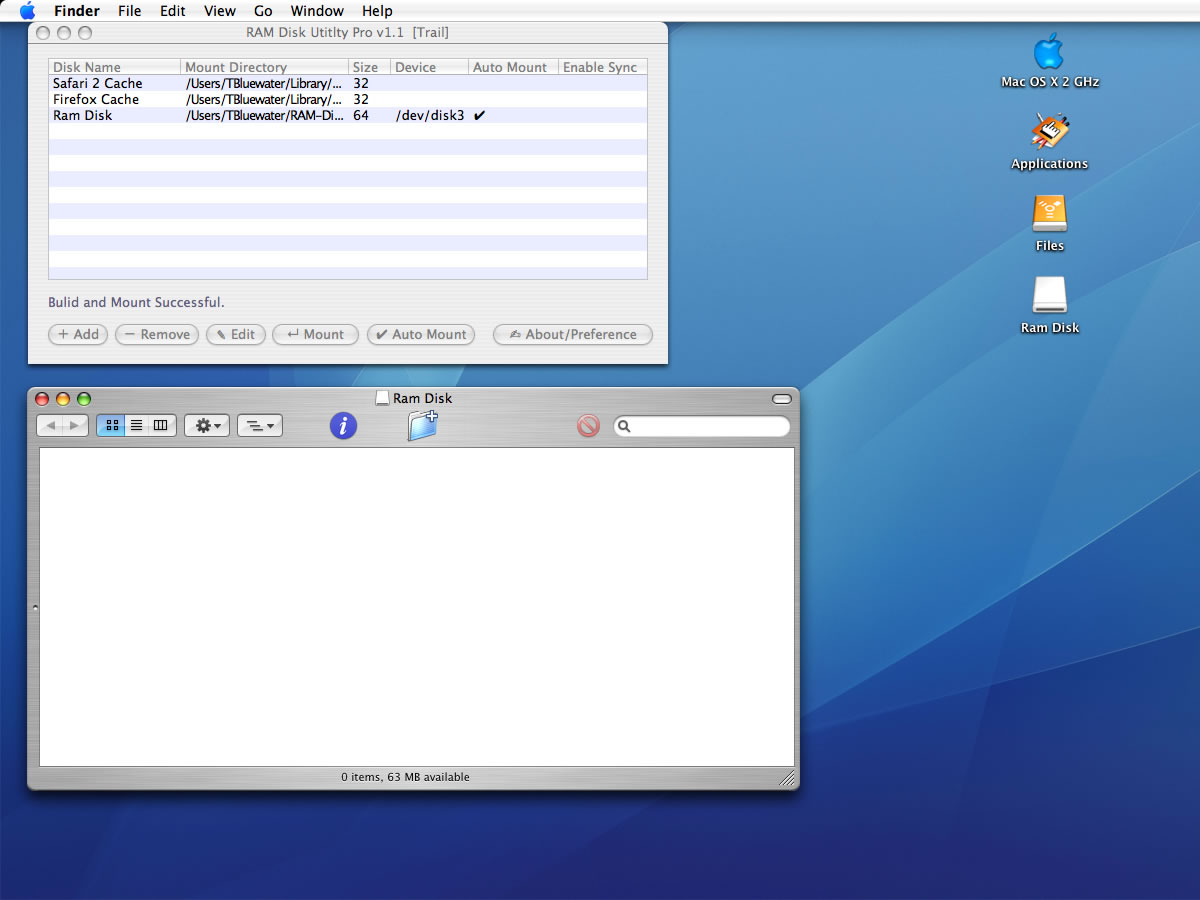Screen dimensions: 1200x900
Task: Switch Finder to icon view
Action: [111, 426]
